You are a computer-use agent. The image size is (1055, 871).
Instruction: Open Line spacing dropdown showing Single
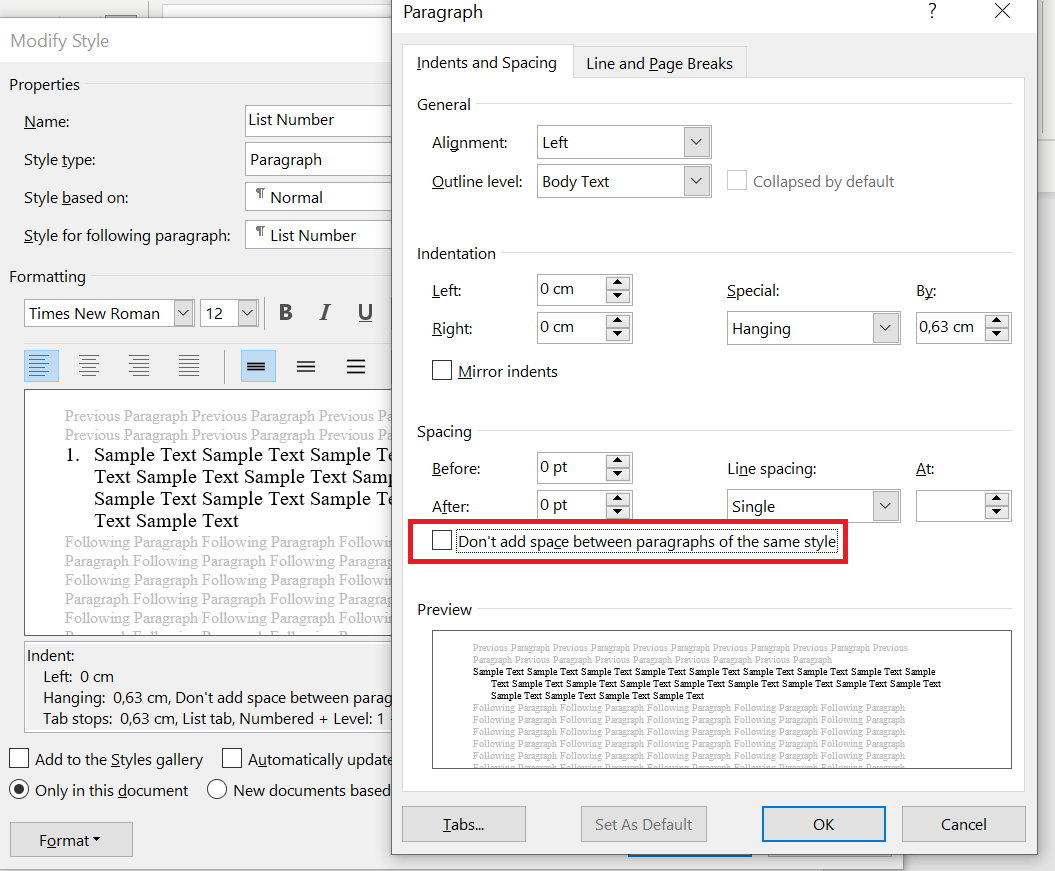885,506
